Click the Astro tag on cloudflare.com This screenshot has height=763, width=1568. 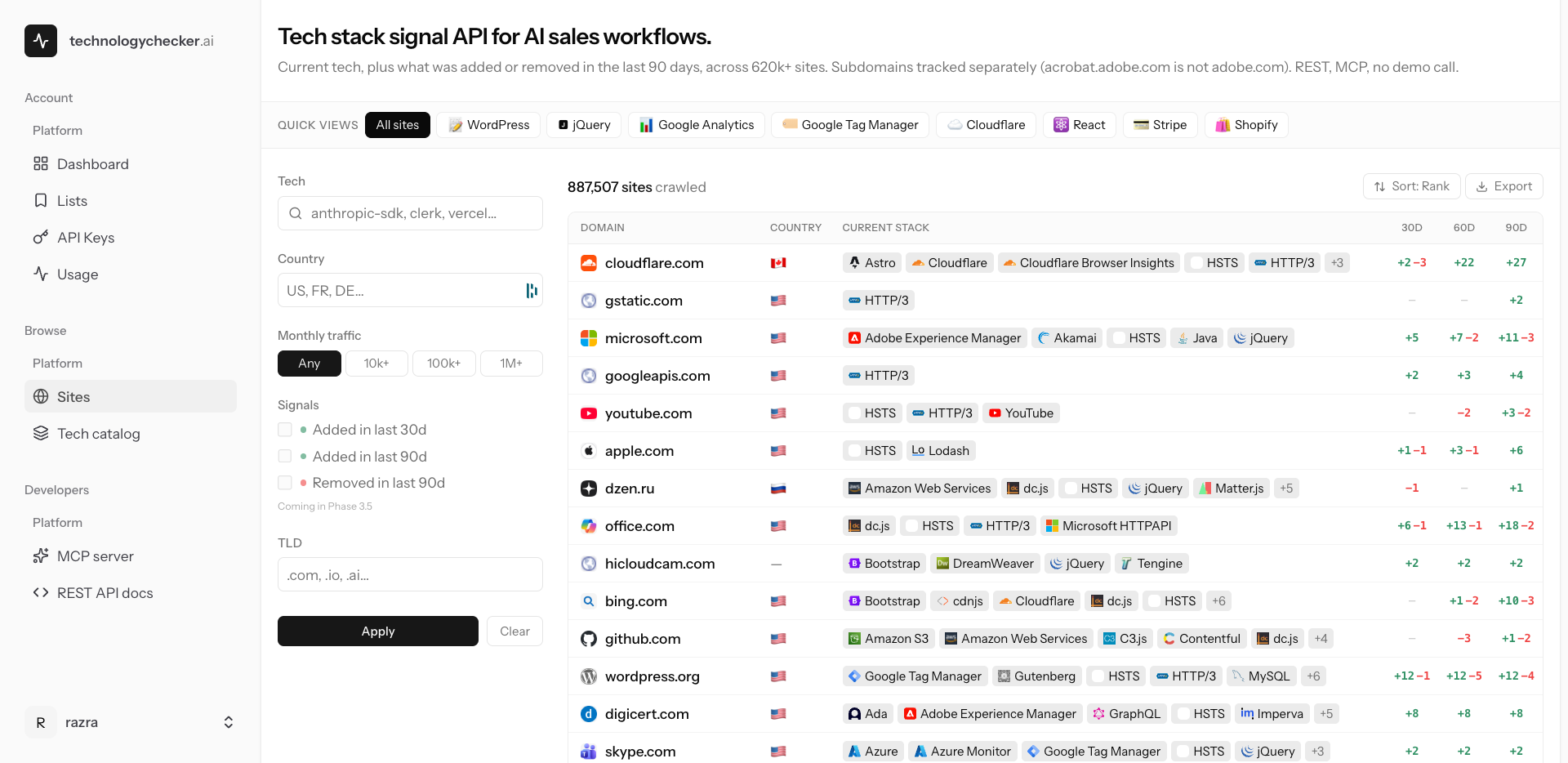coord(872,263)
